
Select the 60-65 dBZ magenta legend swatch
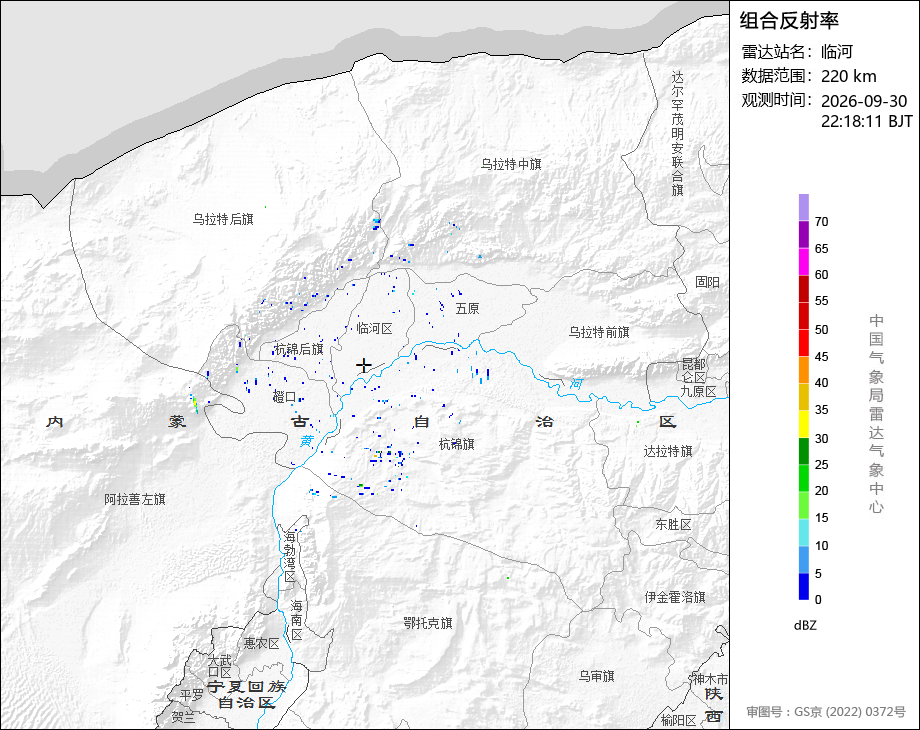click(x=804, y=261)
